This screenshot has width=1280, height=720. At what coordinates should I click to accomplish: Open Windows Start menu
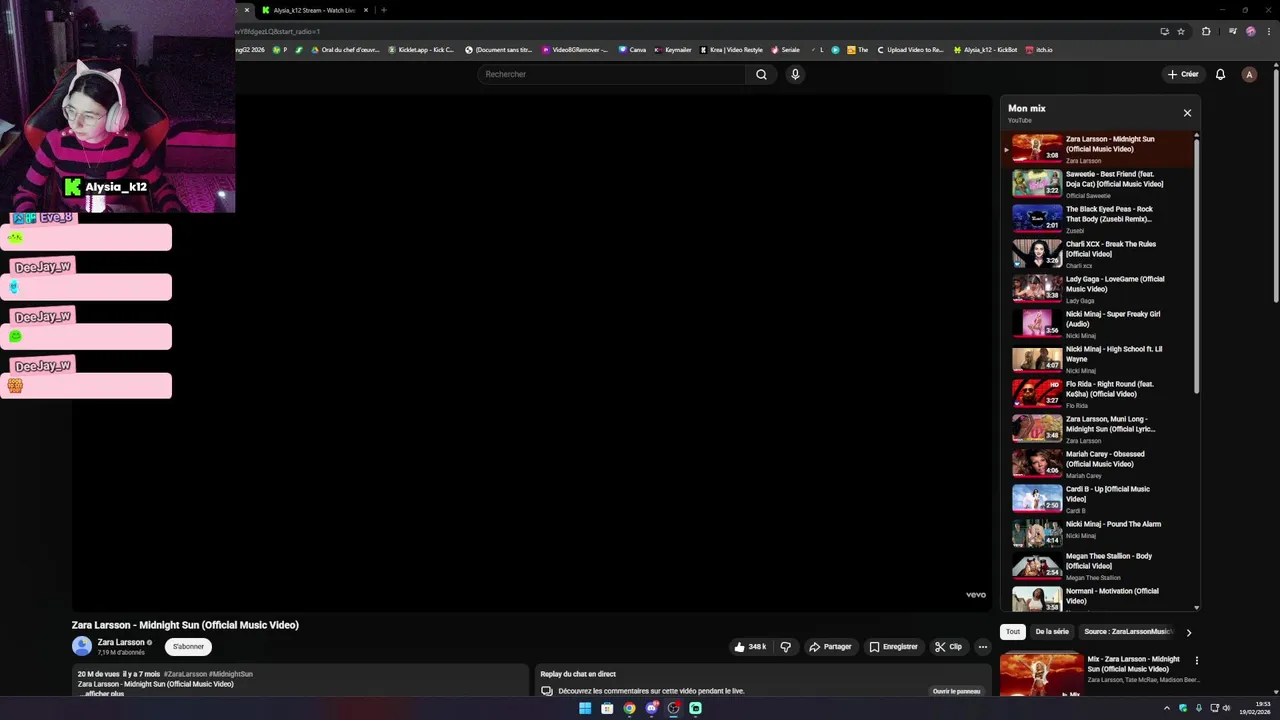pos(585,708)
